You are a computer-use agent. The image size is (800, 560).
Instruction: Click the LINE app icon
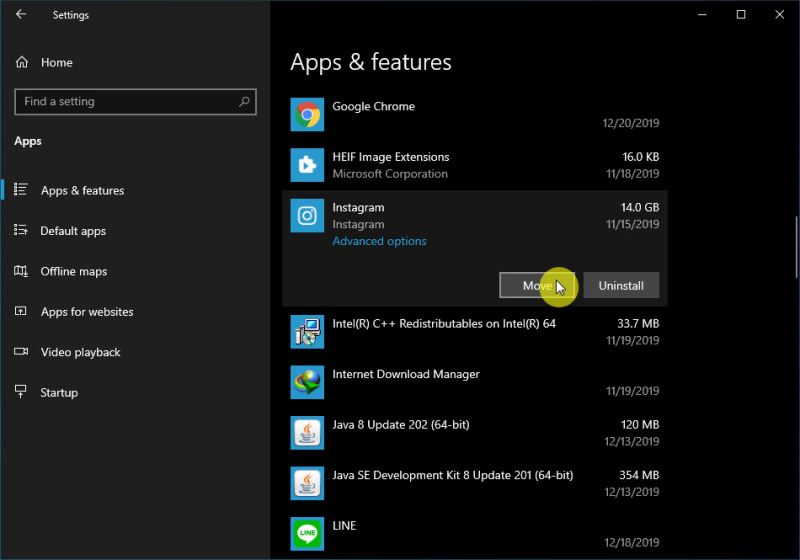(x=307, y=533)
